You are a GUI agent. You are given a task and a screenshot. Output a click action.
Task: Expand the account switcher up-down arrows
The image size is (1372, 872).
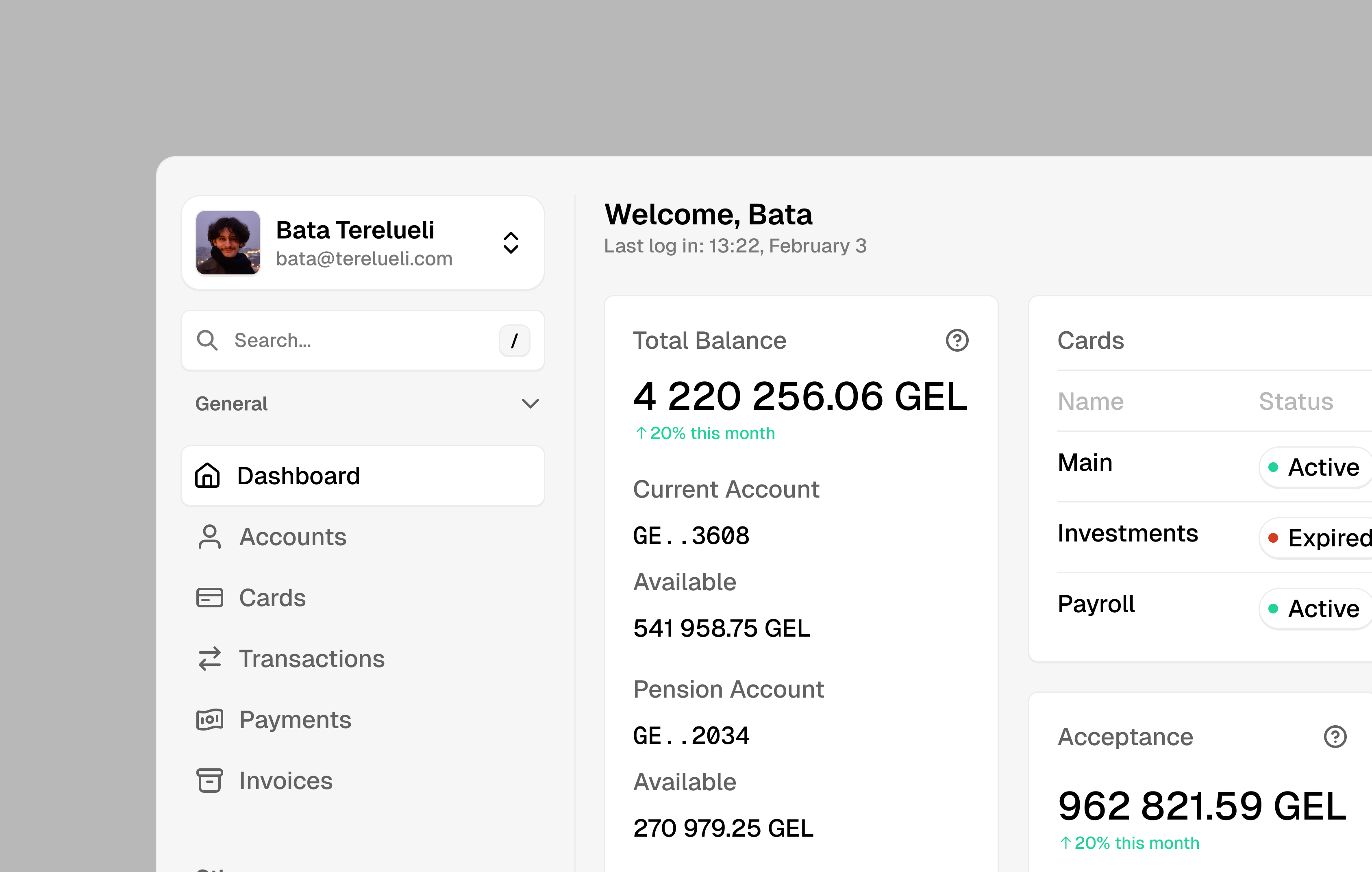[x=511, y=243]
